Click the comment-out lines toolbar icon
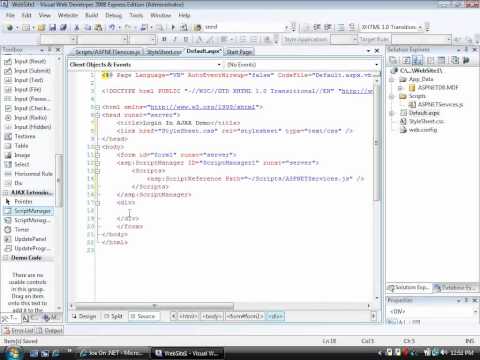480x360 pixels. click(x=340, y=27)
